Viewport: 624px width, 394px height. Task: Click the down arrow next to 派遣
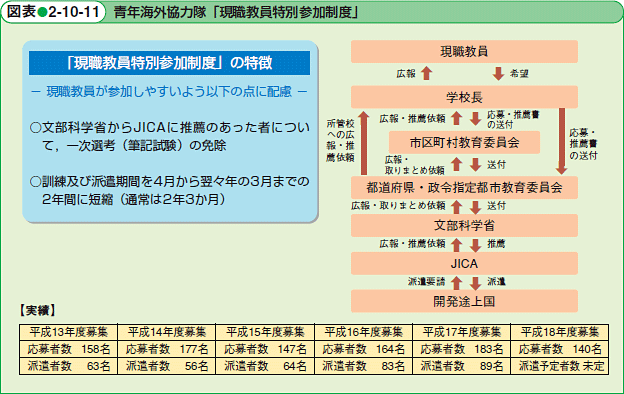[475, 283]
